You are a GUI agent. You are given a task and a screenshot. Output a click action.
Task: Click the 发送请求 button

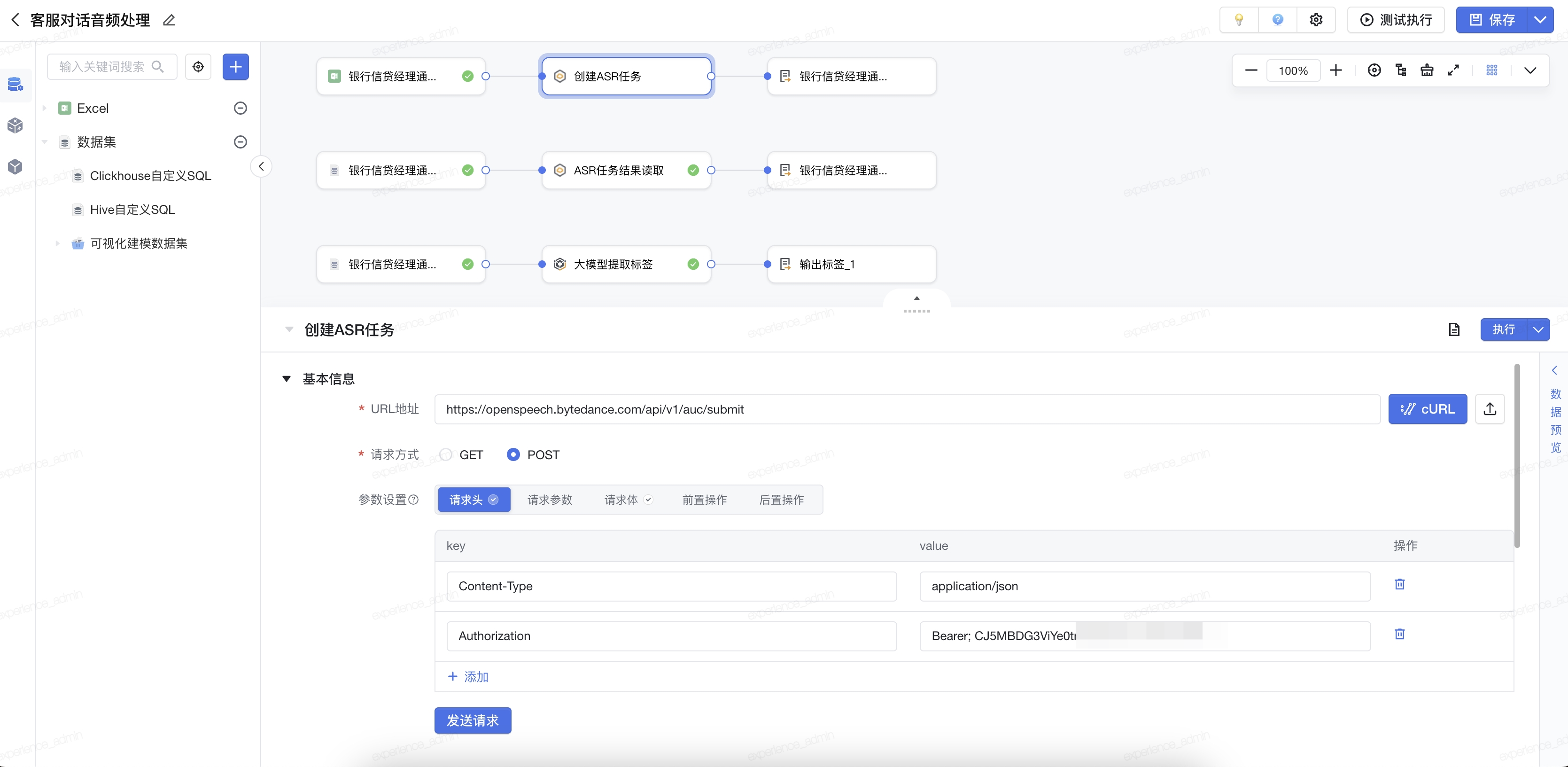tap(473, 720)
